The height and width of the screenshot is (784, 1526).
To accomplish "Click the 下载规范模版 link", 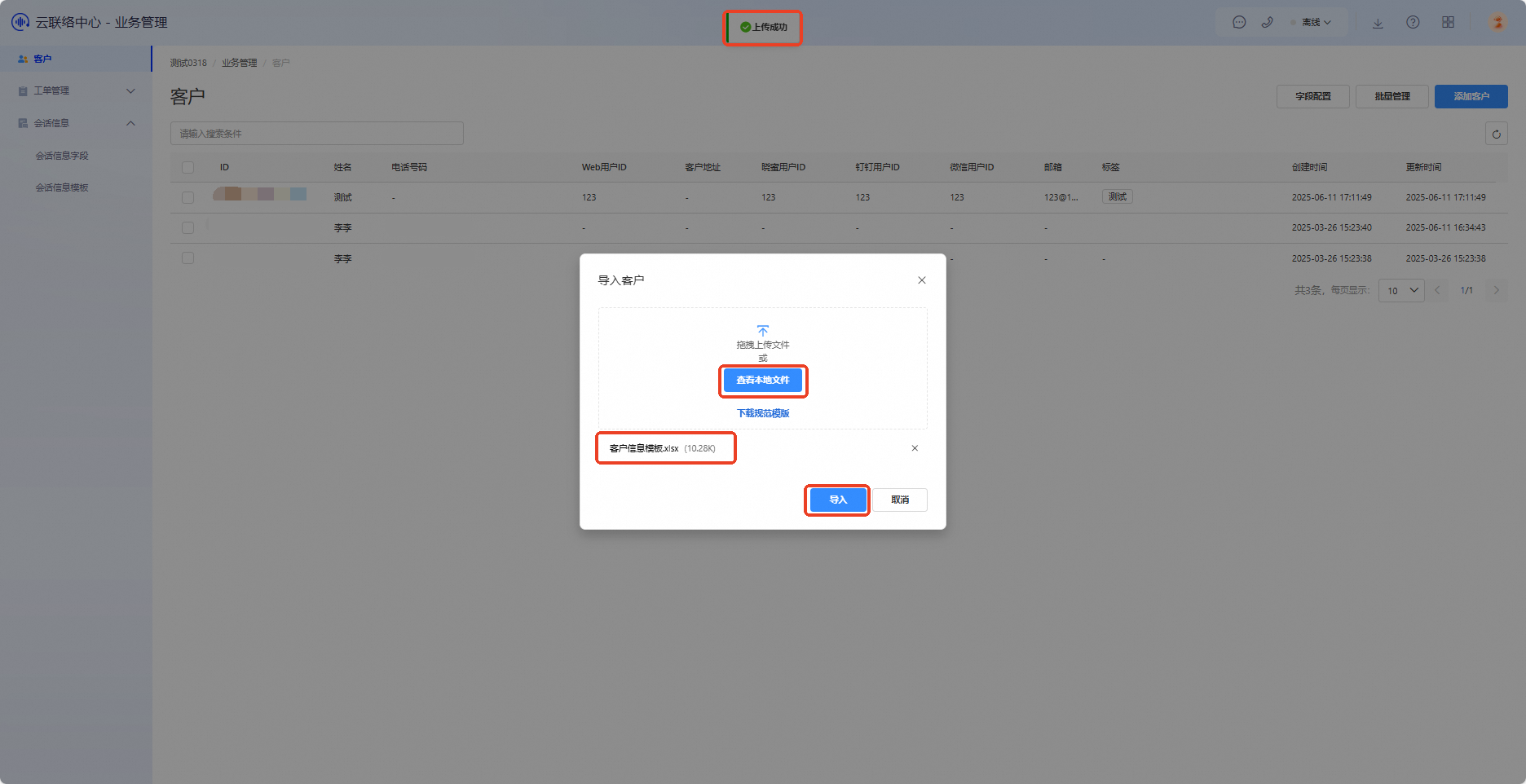I will (x=763, y=413).
